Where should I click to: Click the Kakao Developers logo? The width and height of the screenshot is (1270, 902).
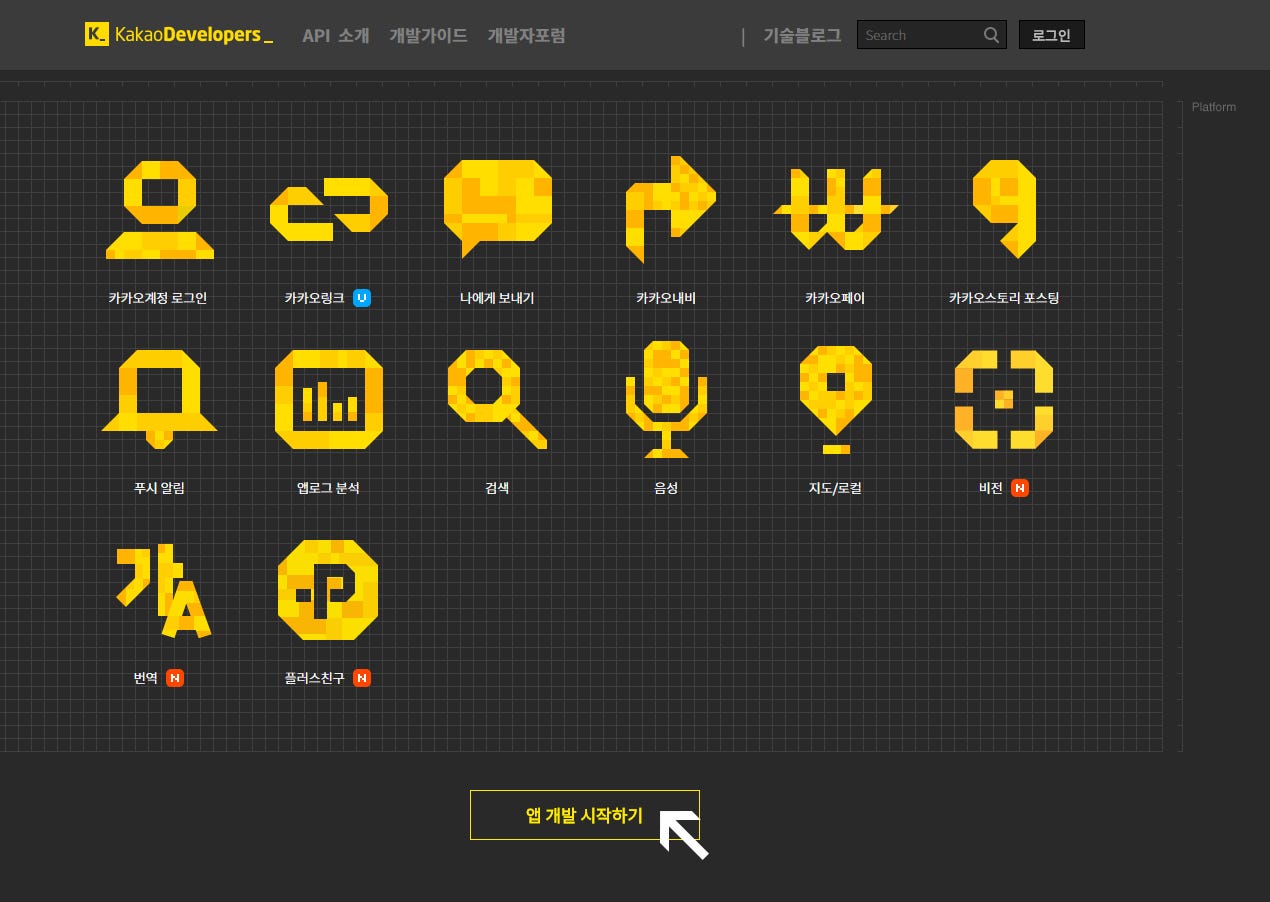179,35
